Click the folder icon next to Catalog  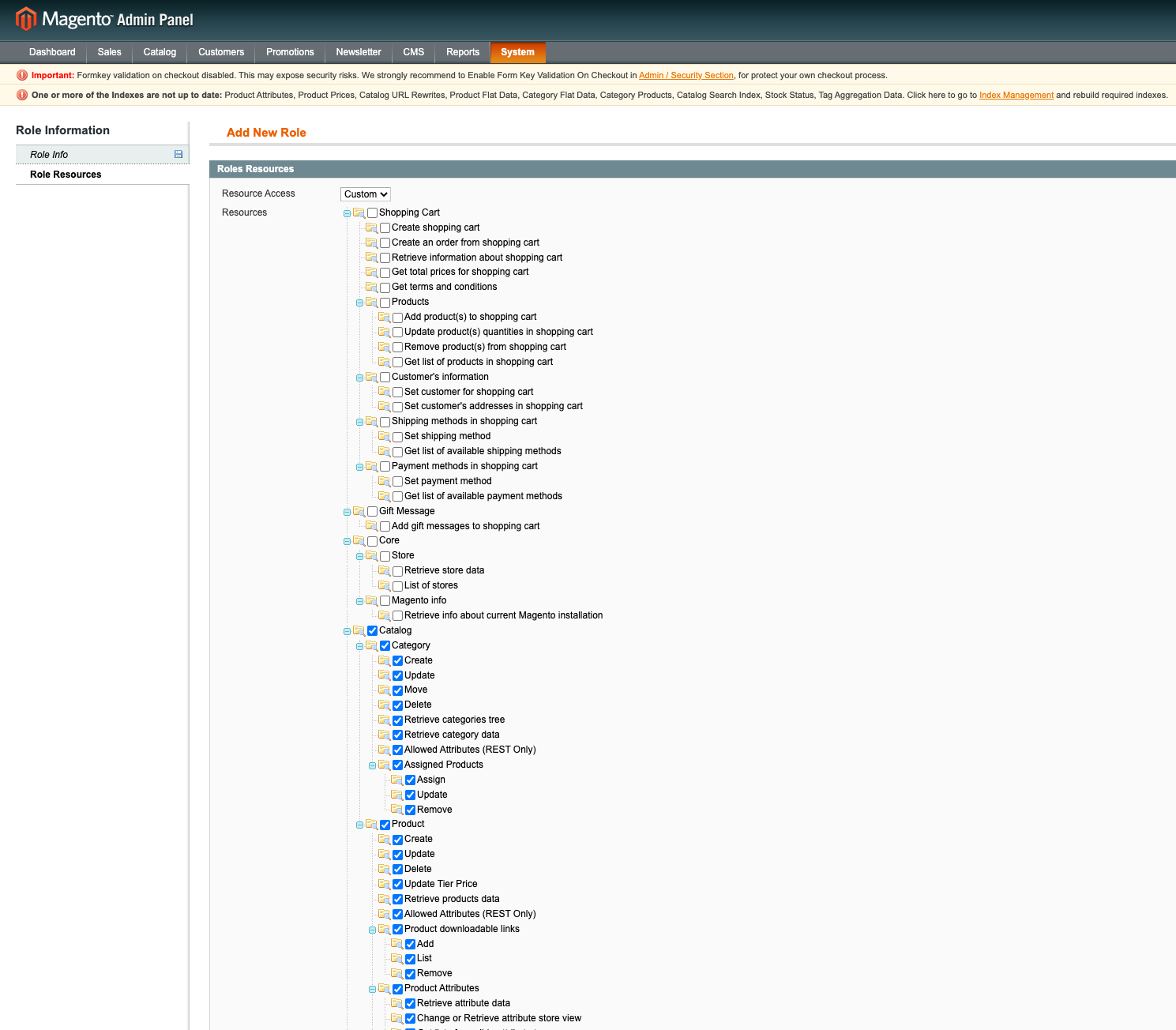click(360, 630)
